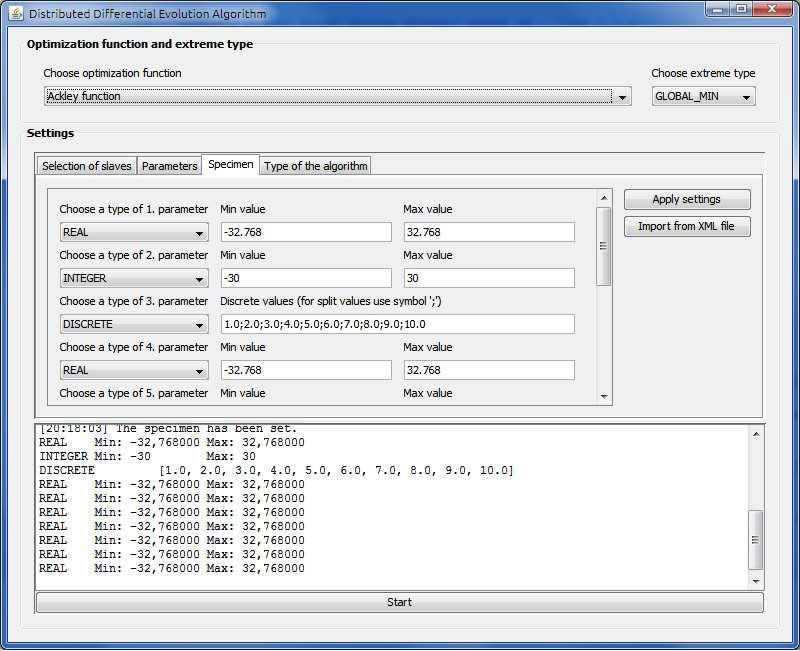Minimize the Distributed Differential Evolution window

[717, 10]
